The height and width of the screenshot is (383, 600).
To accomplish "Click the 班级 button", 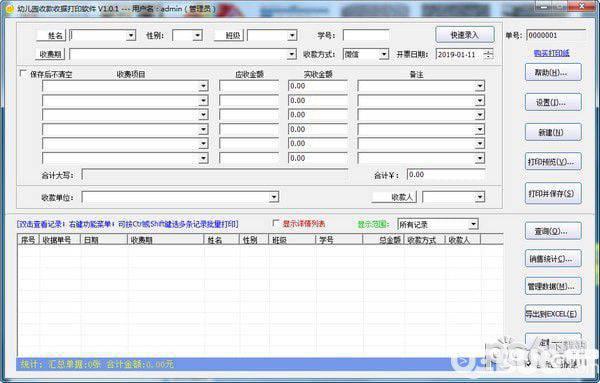I will 229,36.
